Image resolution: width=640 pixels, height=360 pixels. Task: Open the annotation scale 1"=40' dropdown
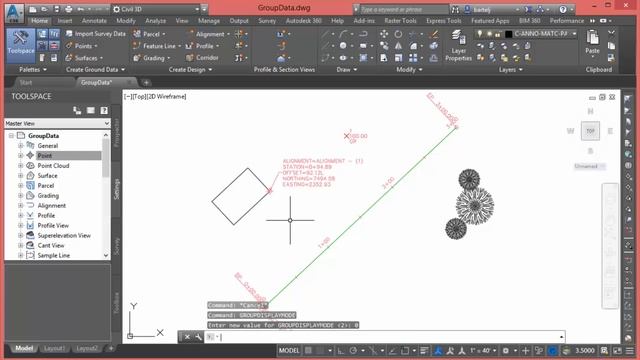pyautogui.click(x=483, y=351)
